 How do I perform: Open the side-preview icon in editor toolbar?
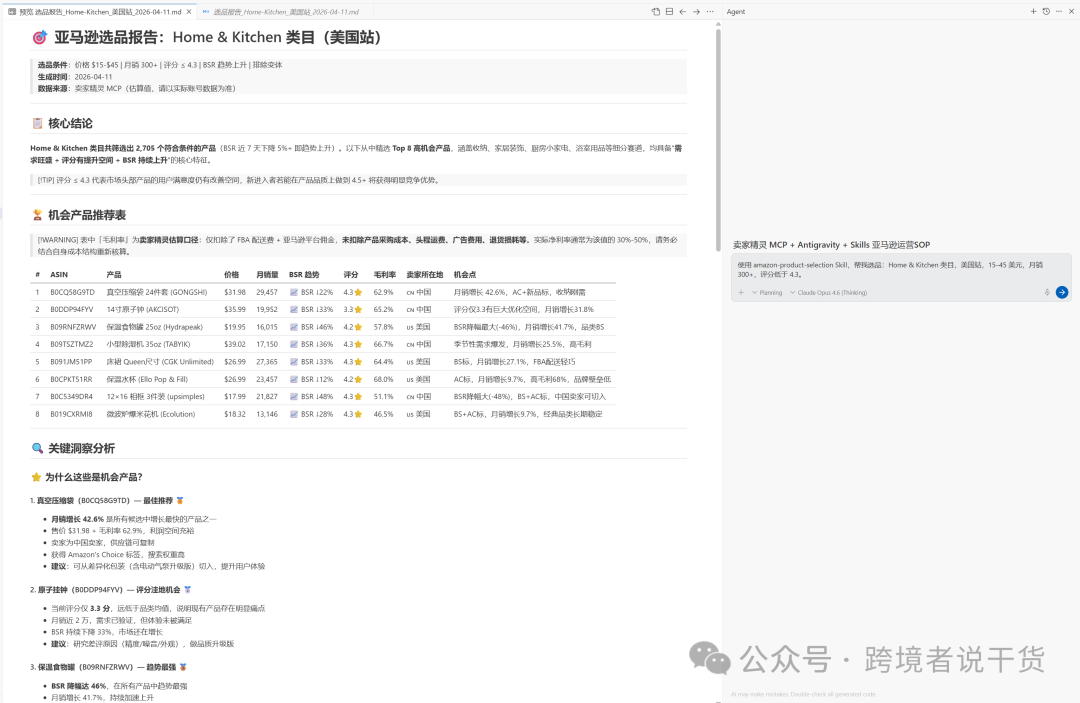(656, 12)
